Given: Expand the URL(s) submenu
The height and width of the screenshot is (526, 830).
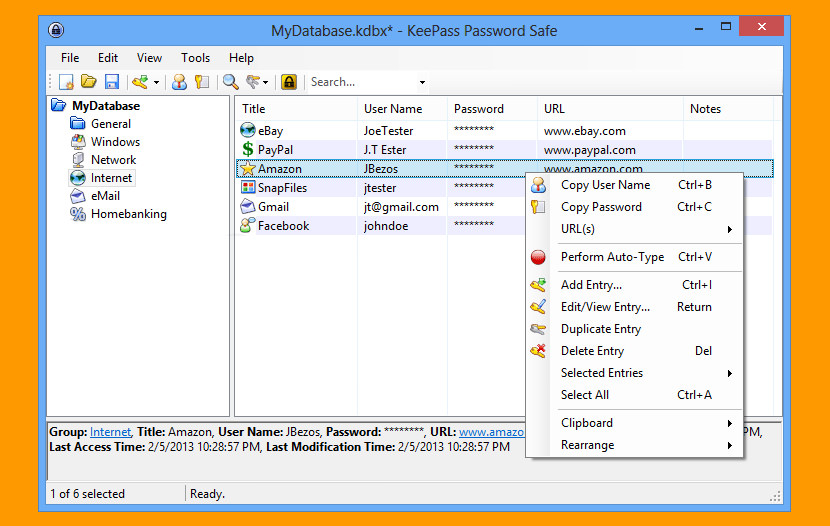Looking at the screenshot, I should (x=635, y=229).
